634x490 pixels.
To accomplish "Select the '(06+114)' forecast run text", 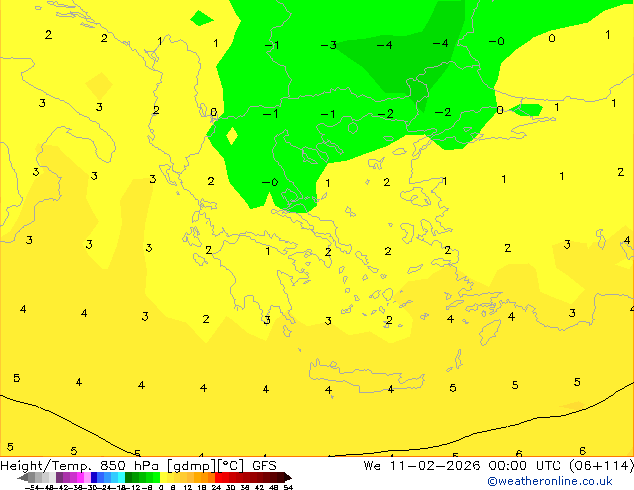I will coord(602,466).
